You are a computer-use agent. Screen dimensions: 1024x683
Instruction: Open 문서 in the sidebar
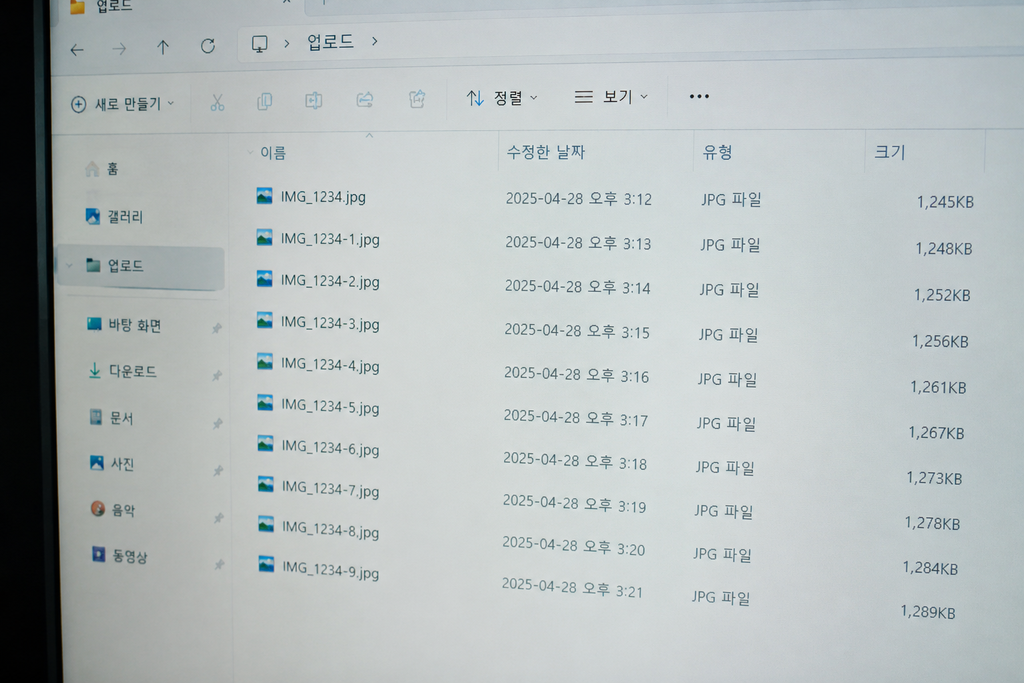click(112, 417)
